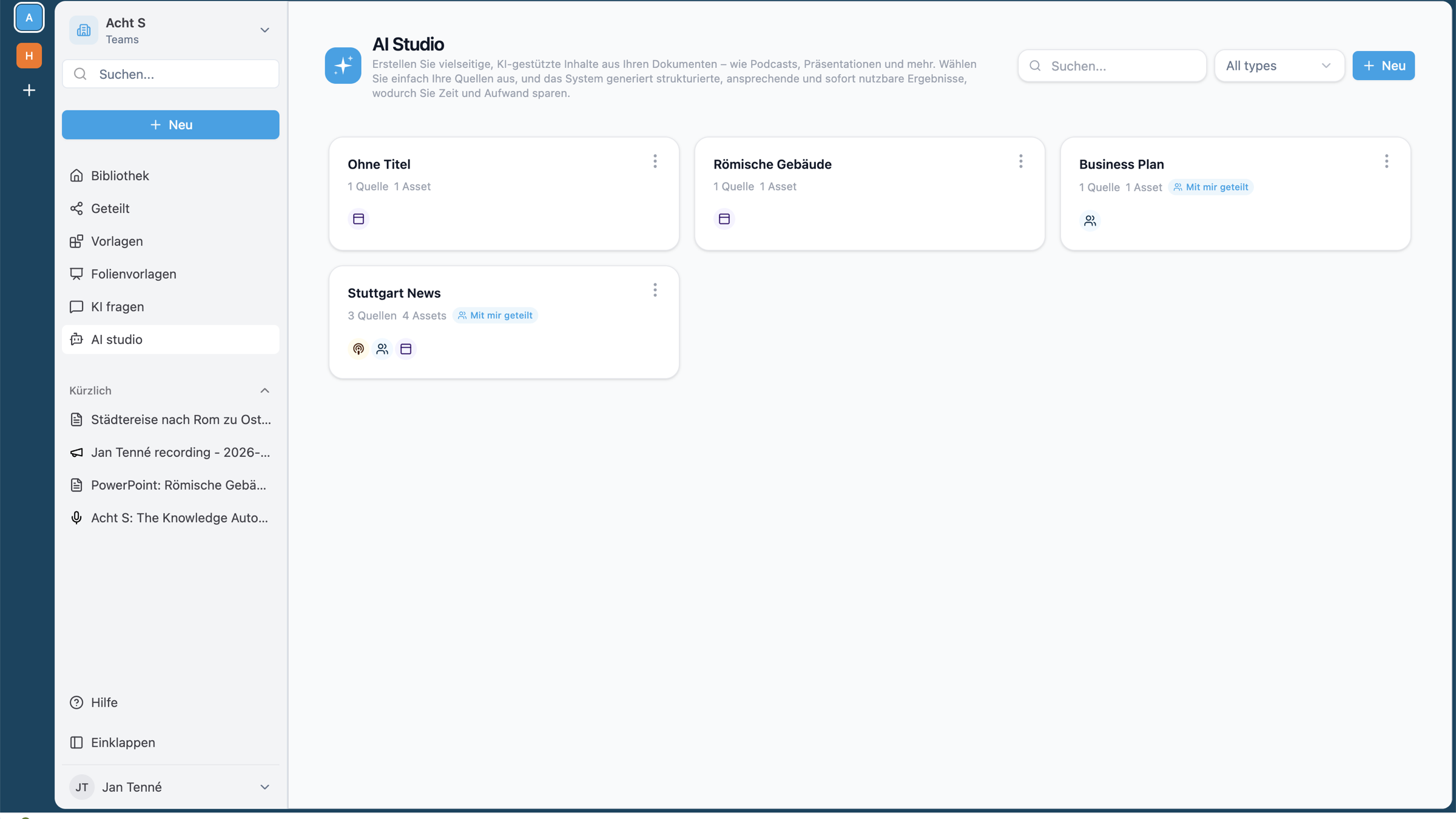This screenshot has height=819, width=1456.
Task: Open three-dot menu on Business Plan card
Action: (1387, 161)
